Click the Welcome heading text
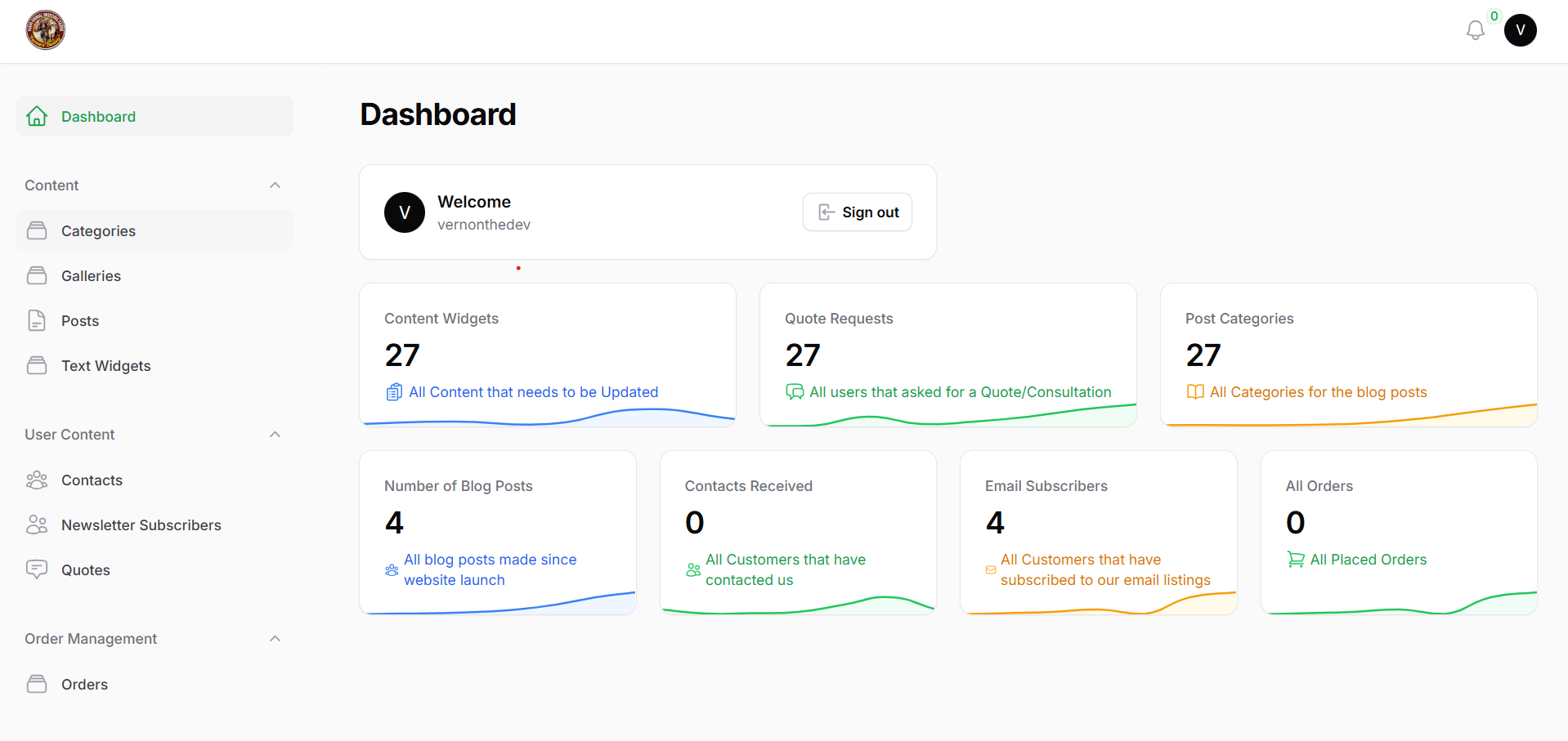 (x=474, y=202)
